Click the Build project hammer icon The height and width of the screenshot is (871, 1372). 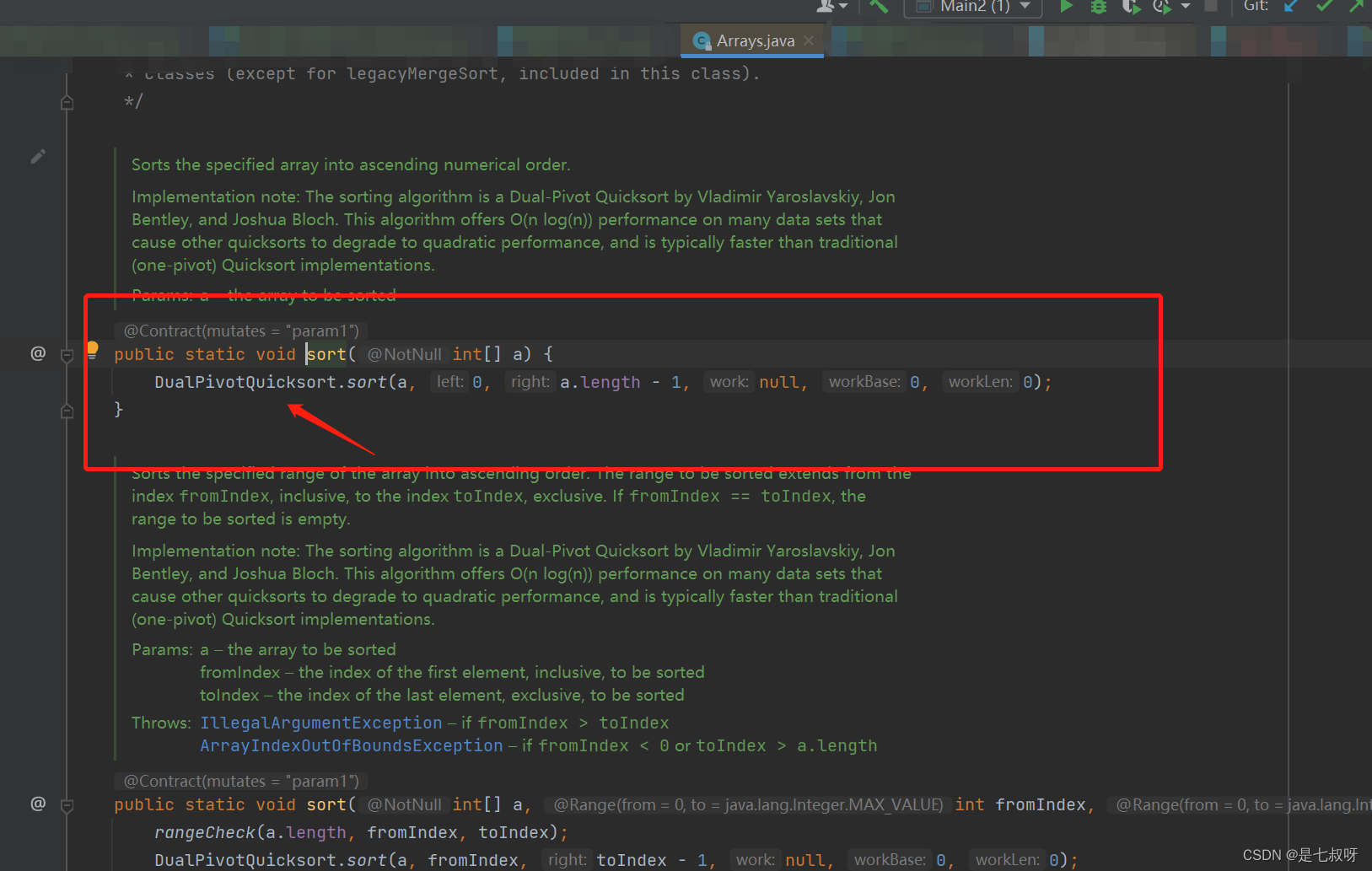click(879, 7)
